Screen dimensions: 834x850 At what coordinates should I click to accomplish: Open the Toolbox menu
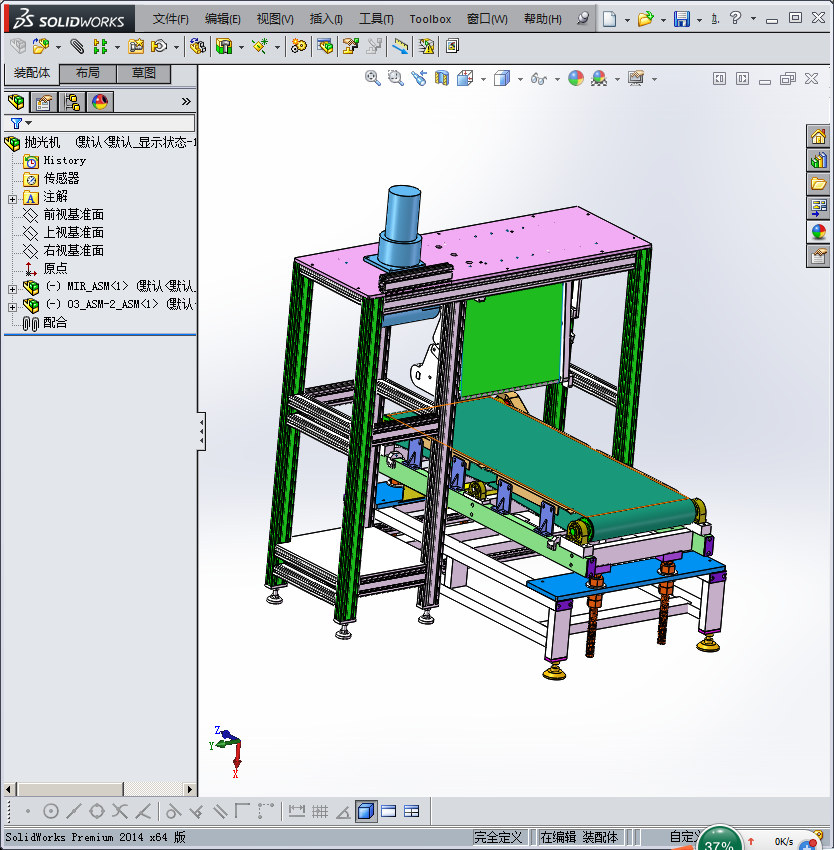(x=430, y=19)
